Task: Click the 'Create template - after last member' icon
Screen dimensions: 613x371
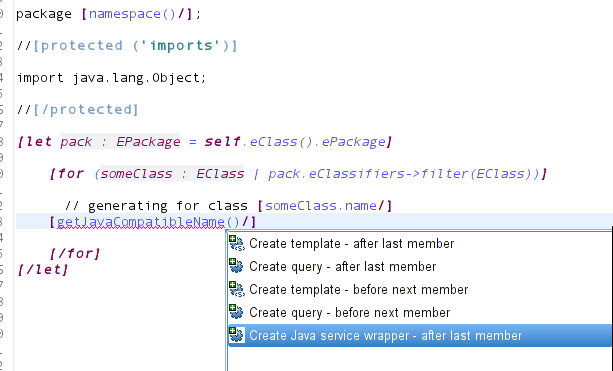Action: [x=237, y=243]
